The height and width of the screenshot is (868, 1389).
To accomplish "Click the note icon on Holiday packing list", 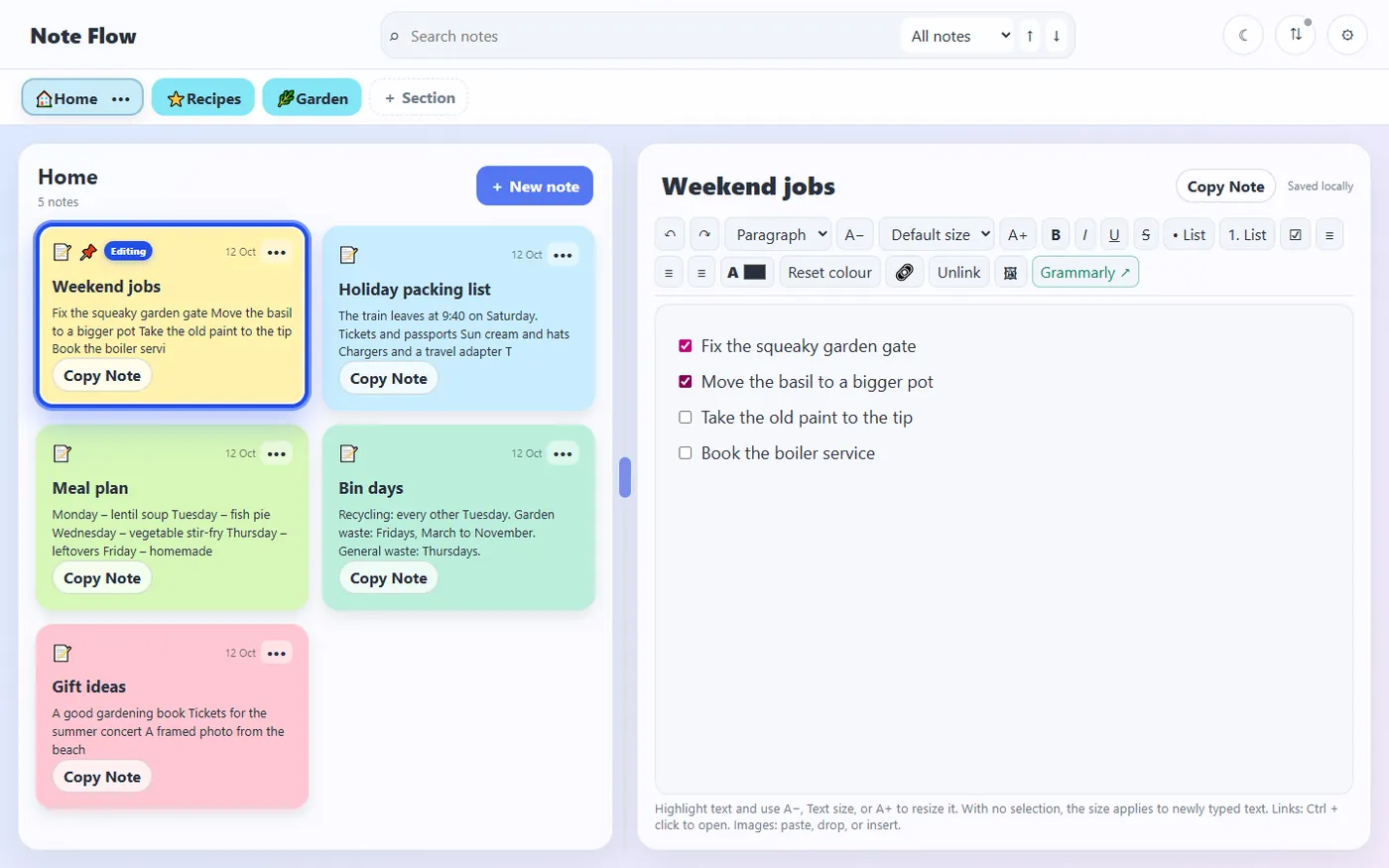I will pyautogui.click(x=348, y=255).
